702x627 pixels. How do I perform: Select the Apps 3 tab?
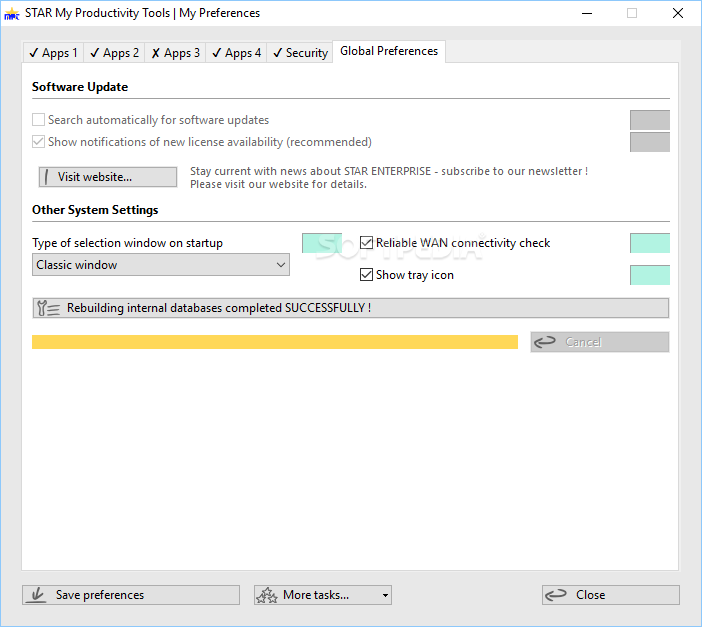click(x=175, y=53)
